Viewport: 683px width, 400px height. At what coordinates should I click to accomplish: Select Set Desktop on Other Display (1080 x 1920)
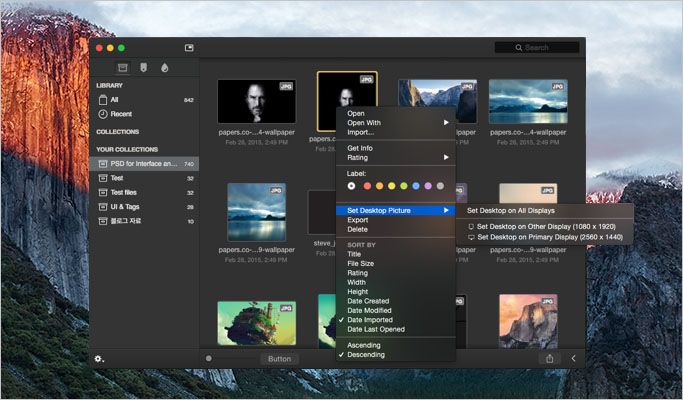[x=544, y=227]
